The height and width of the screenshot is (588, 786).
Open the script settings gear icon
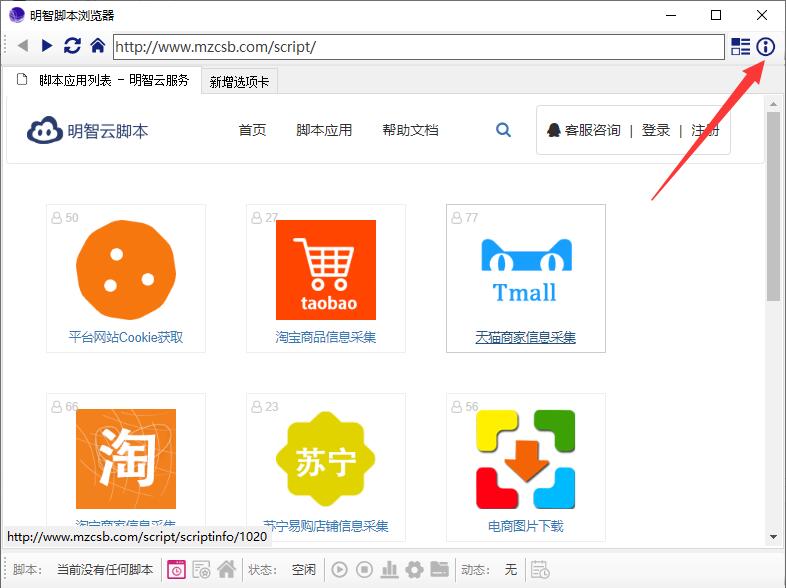coord(415,569)
